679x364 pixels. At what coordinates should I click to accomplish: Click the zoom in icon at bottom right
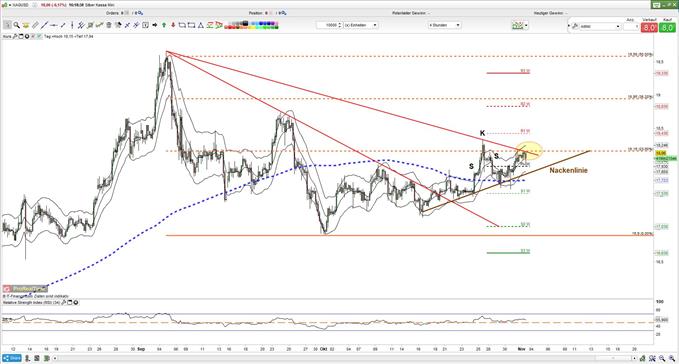pos(662,358)
